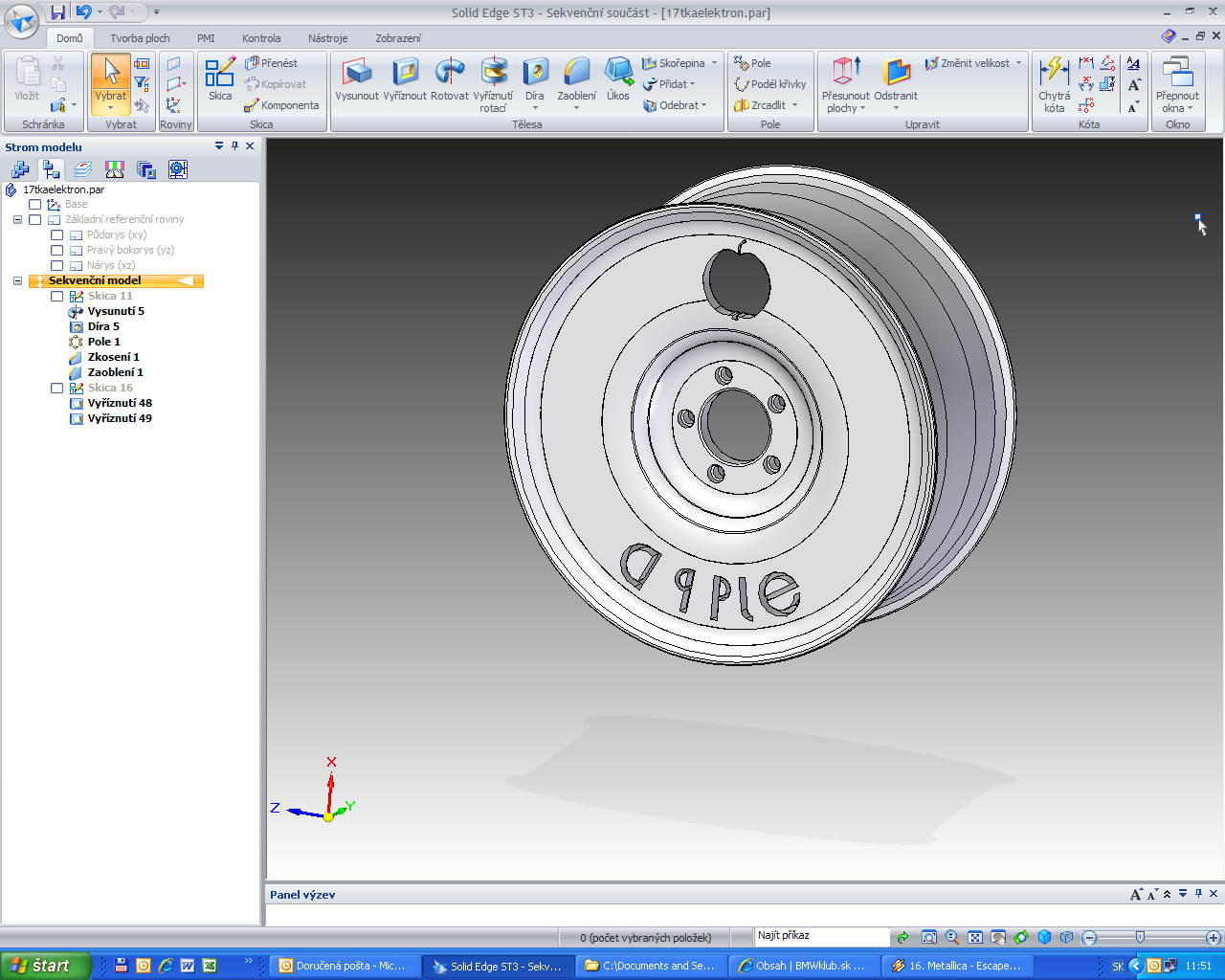Click the Vyříznout cut tool icon

405,74
